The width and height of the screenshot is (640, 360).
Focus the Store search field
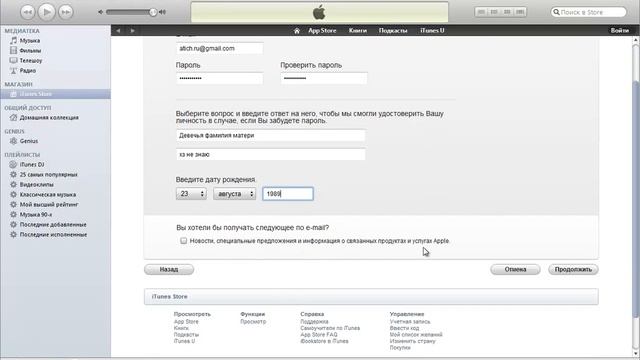588,12
